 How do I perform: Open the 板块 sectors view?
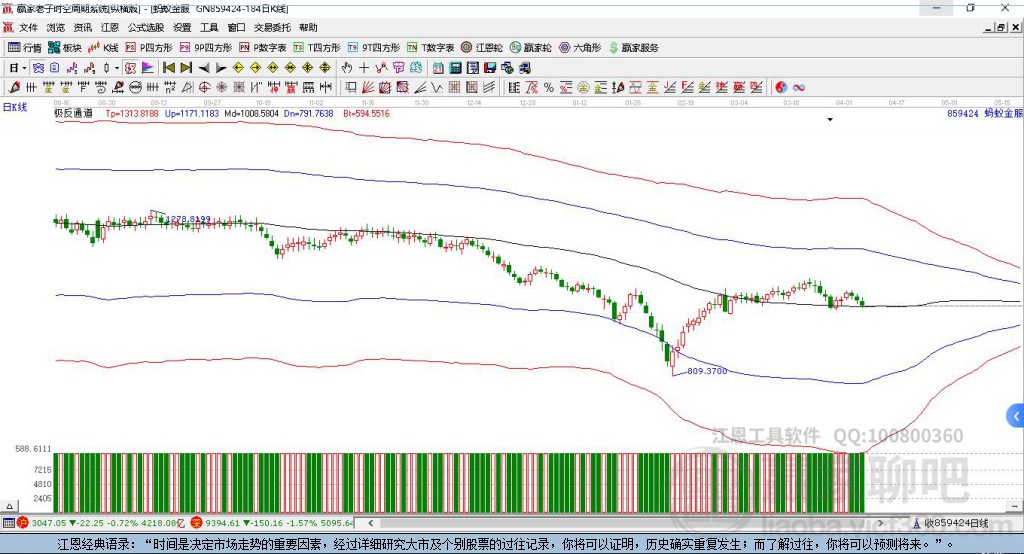click(64, 48)
